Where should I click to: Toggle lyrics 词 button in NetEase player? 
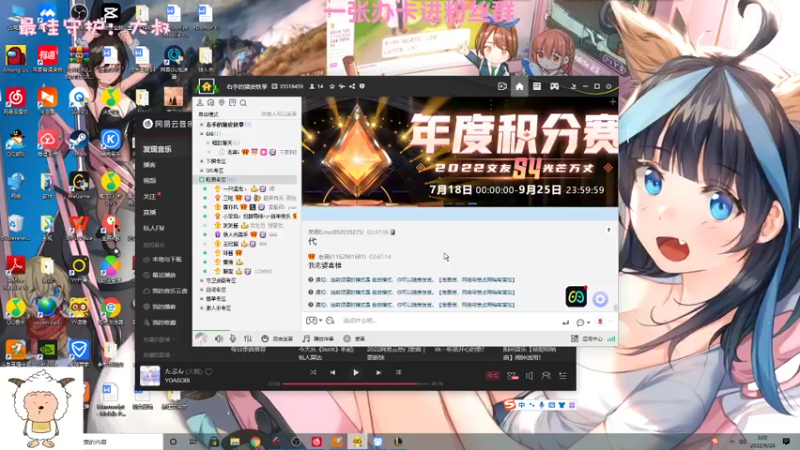click(x=398, y=373)
